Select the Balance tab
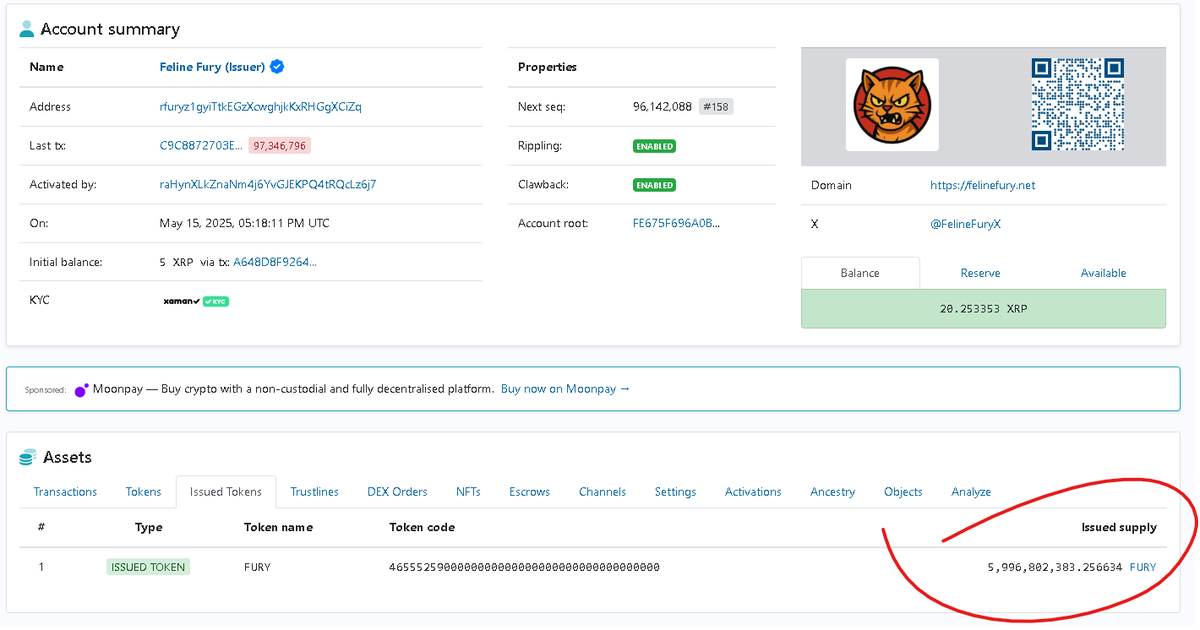1200x630 pixels. click(860, 273)
